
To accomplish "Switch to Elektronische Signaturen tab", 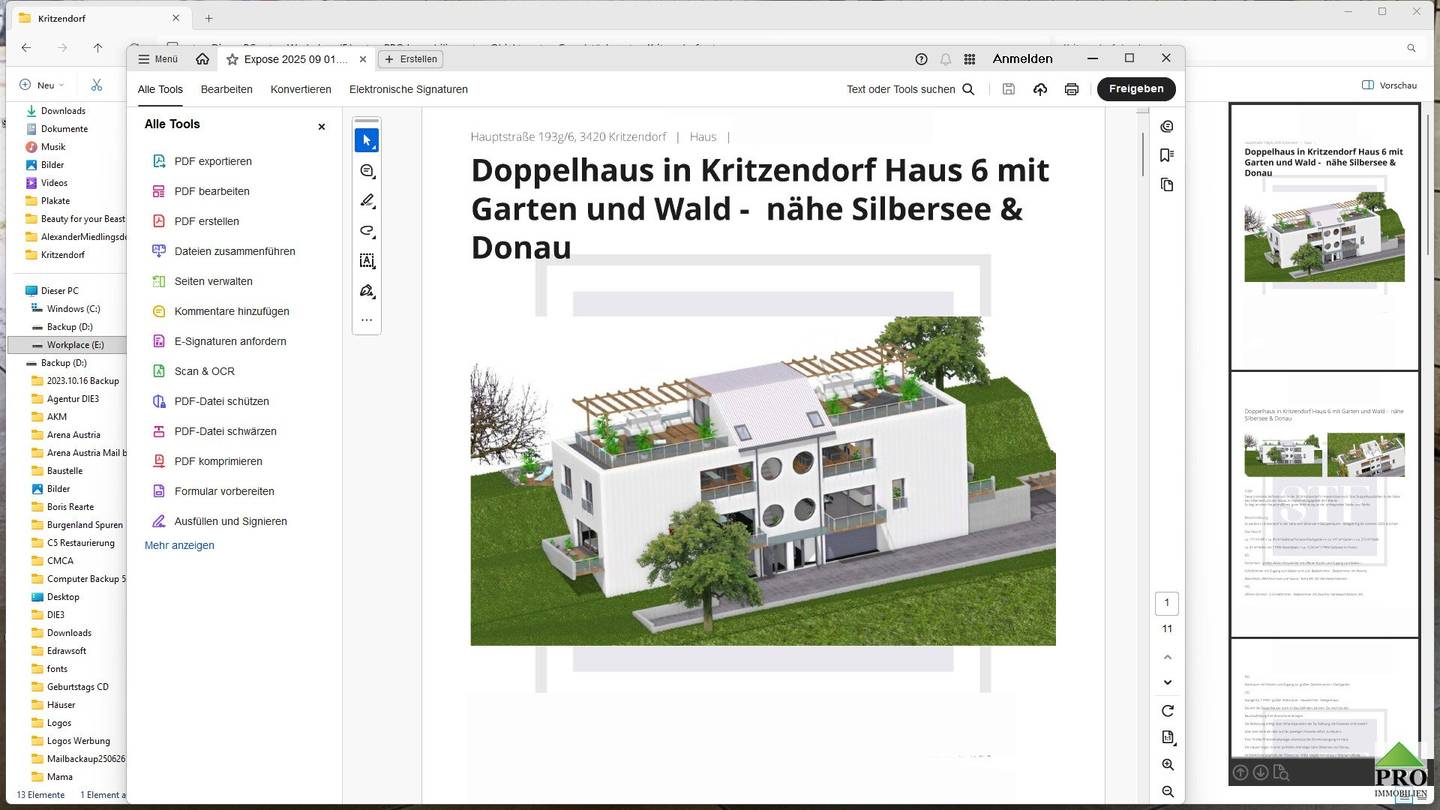I will click(x=408, y=89).
